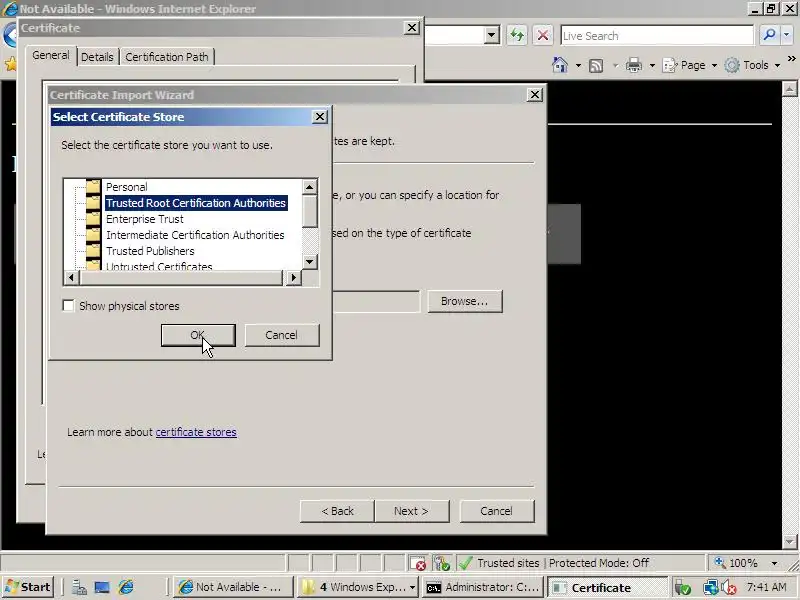The height and width of the screenshot is (600, 800).
Task: Open the zoom level dropdown arrow
Action: click(774, 563)
